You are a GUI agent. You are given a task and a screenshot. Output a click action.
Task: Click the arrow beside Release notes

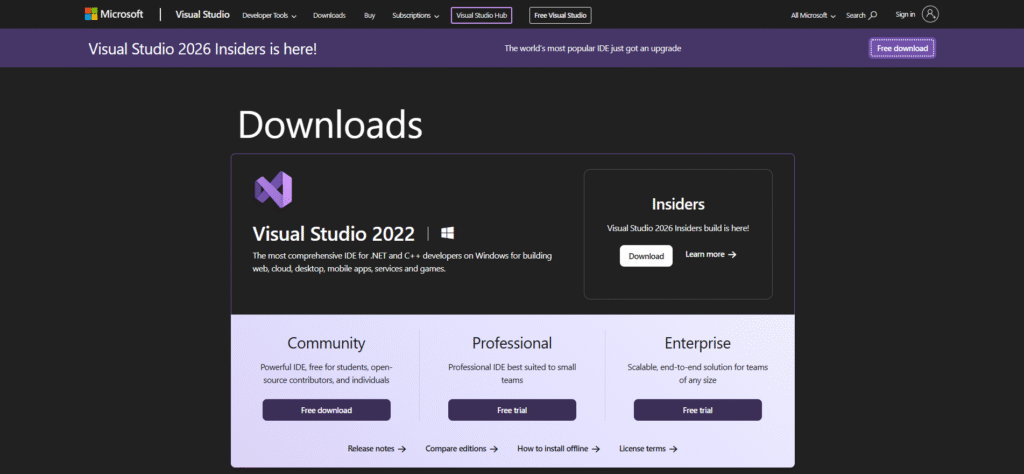[x=402, y=449]
